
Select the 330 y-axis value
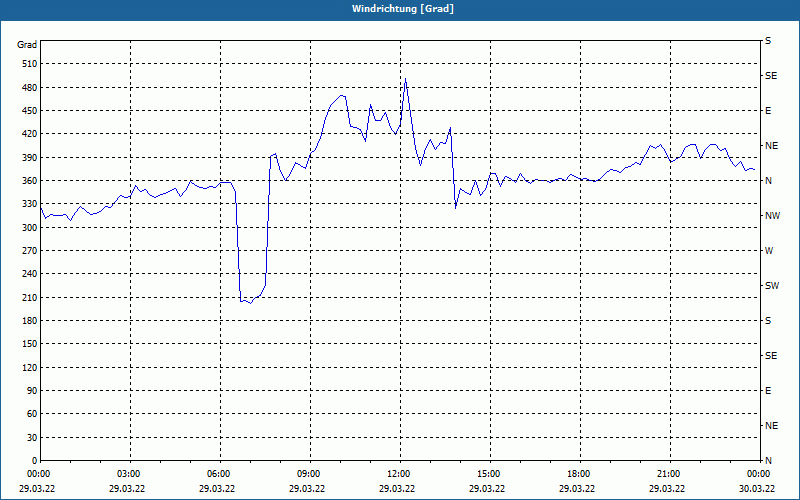point(30,204)
